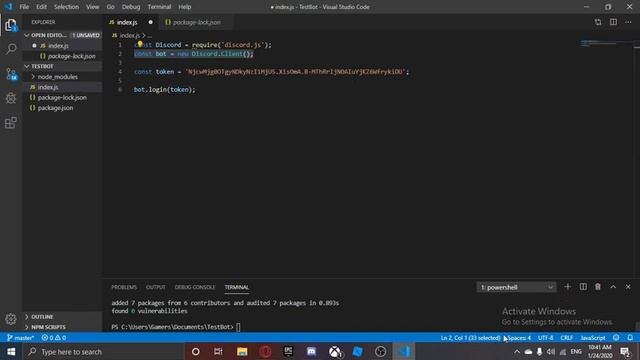The height and width of the screenshot is (360, 640).
Task: Open Cortana circle on taskbar
Action: point(196,351)
